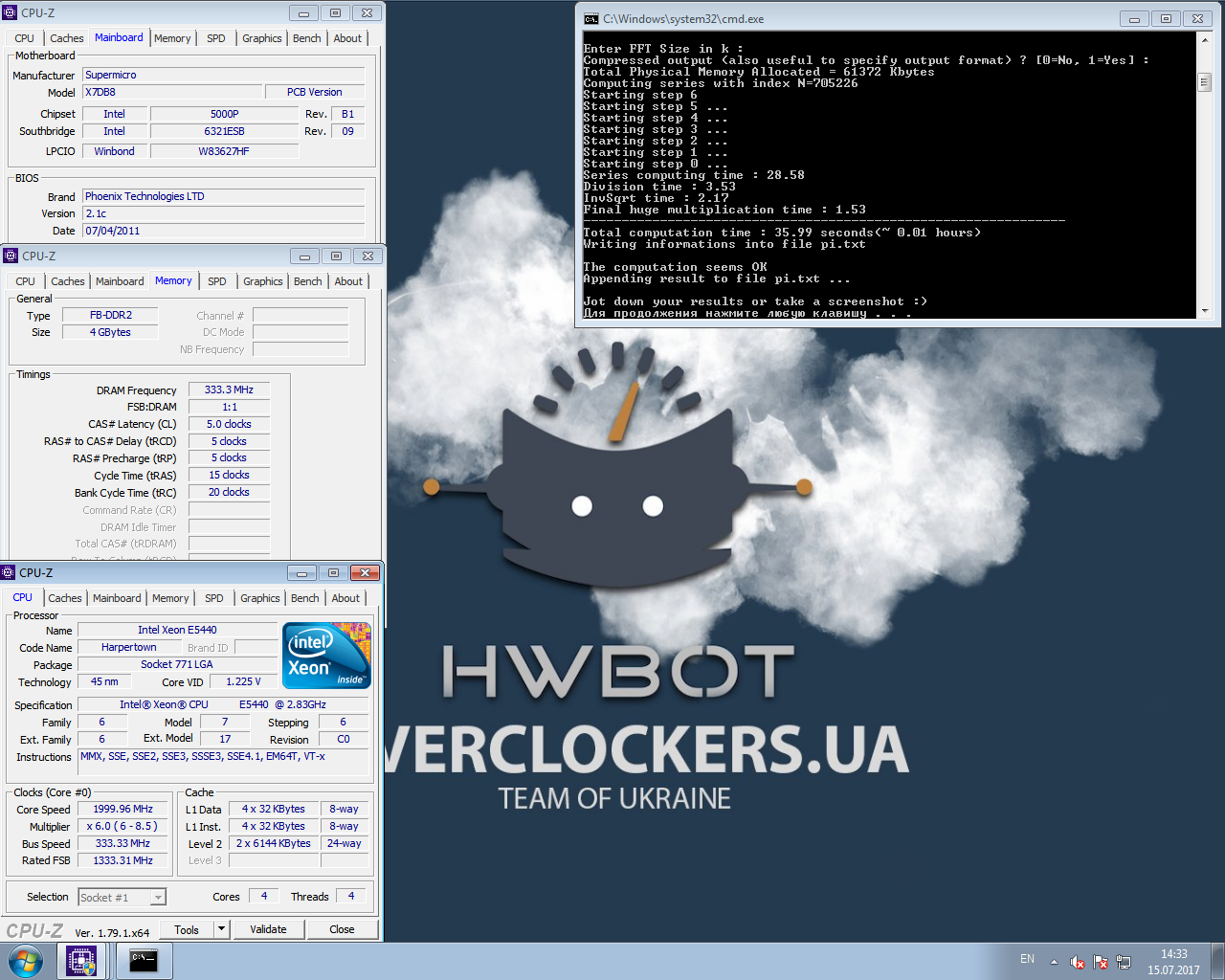Open Bench tab in top Mainboard window
Viewport: 1225px width, 980px height.
click(x=307, y=38)
